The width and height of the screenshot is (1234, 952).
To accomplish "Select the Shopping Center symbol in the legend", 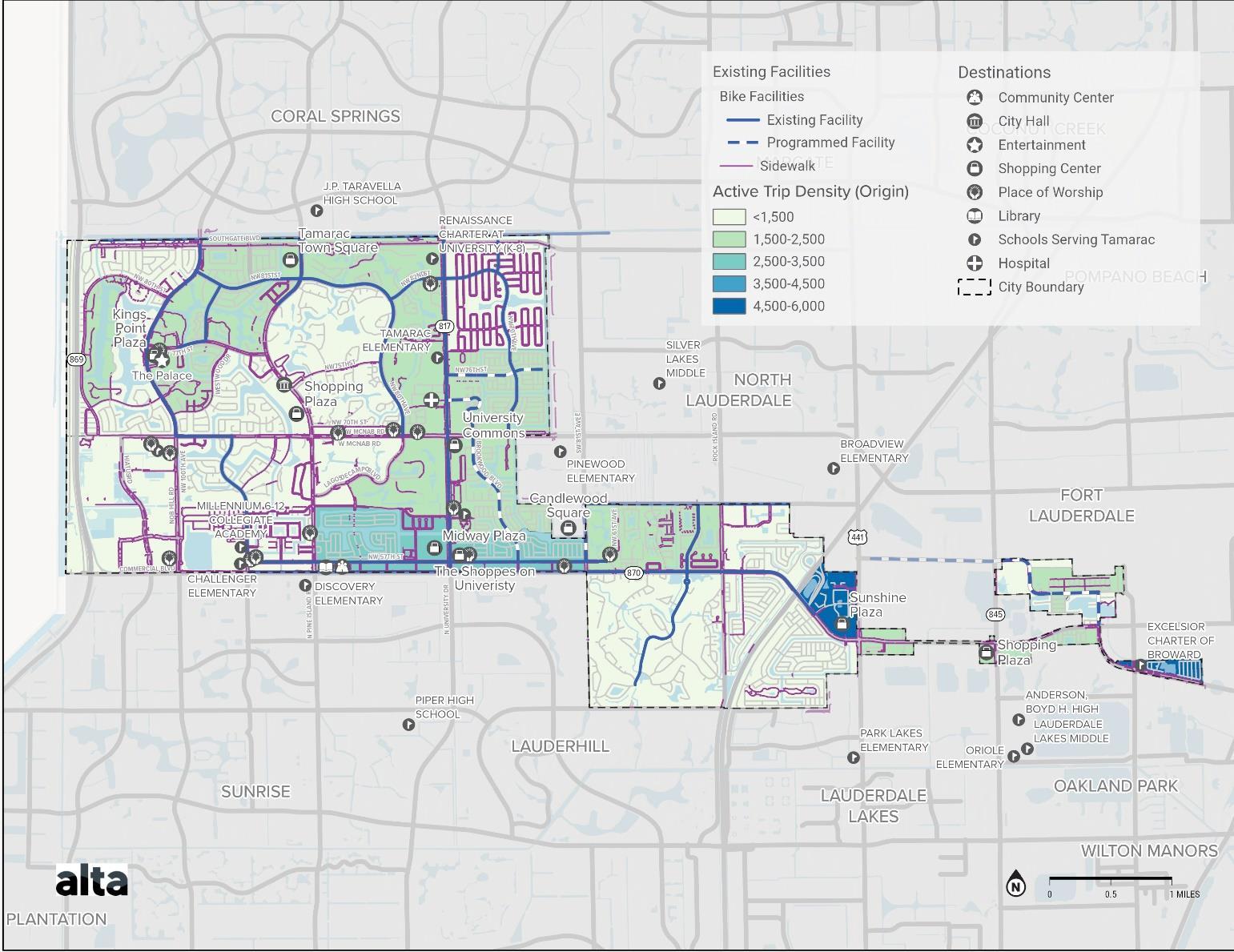I will pyautogui.click(x=975, y=168).
